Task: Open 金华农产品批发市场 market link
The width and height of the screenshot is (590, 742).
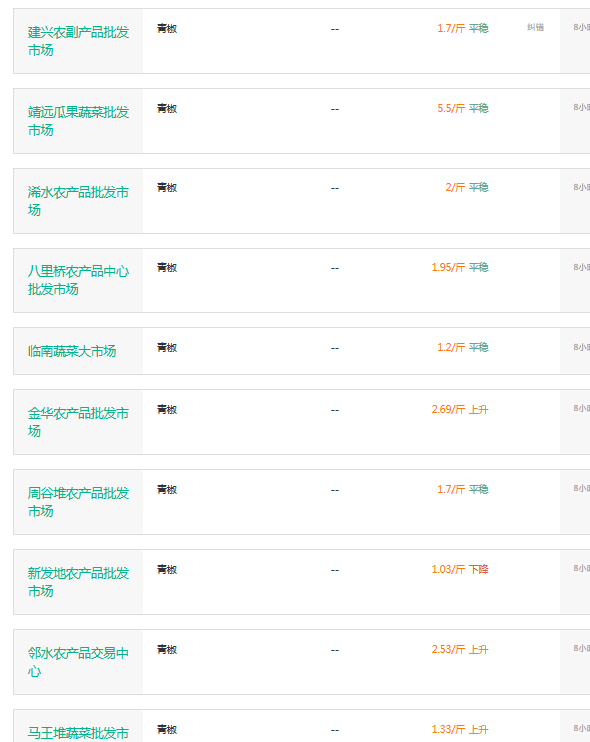Action: click(78, 422)
